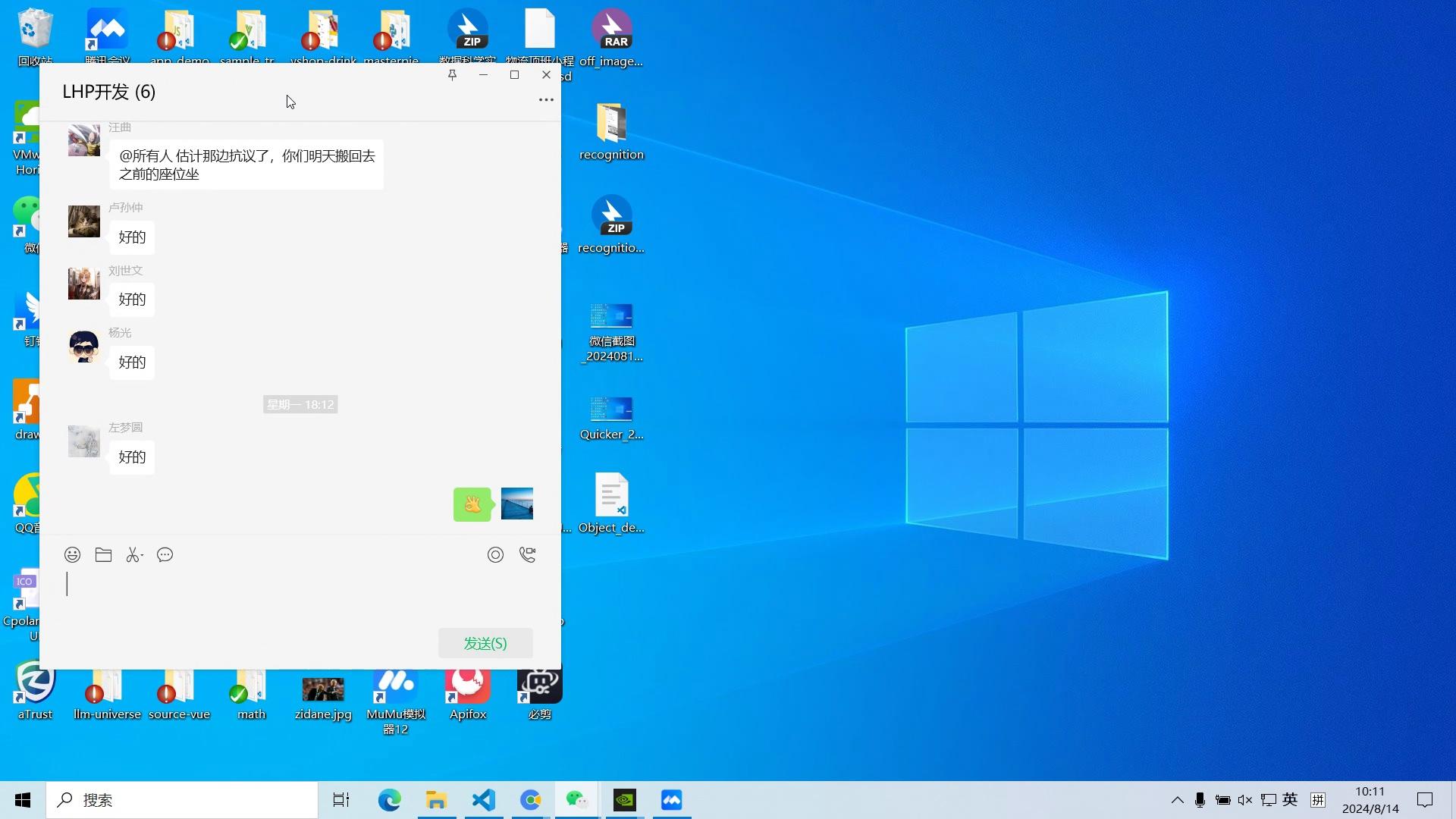
Task: Open File Explorer from the taskbar
Action: [436, 800]
